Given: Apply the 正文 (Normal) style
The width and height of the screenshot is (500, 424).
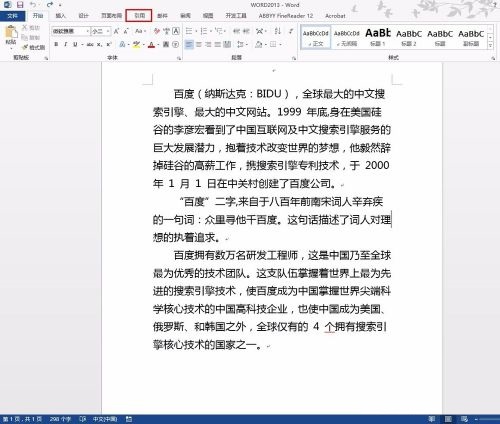Looking at the screenshot, I should (x=316, y=37).
